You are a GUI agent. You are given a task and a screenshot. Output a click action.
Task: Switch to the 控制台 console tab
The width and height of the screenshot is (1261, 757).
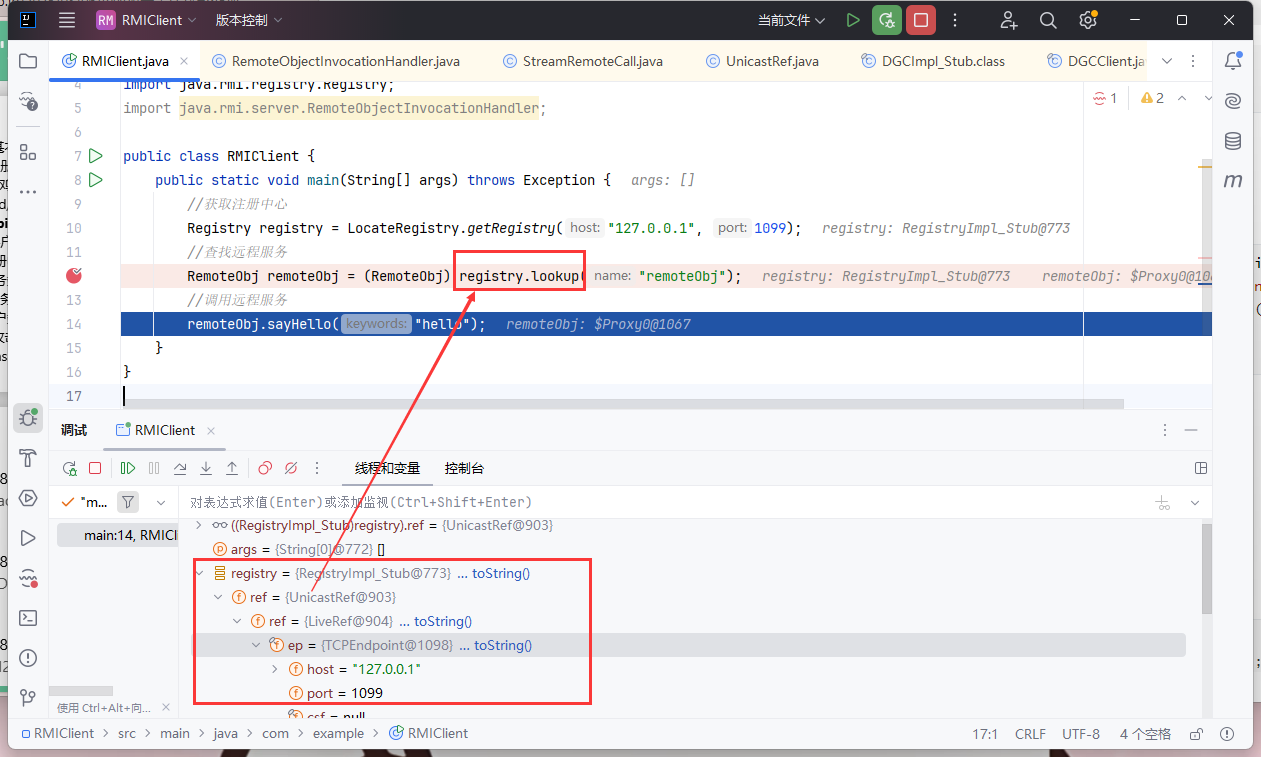463,468
